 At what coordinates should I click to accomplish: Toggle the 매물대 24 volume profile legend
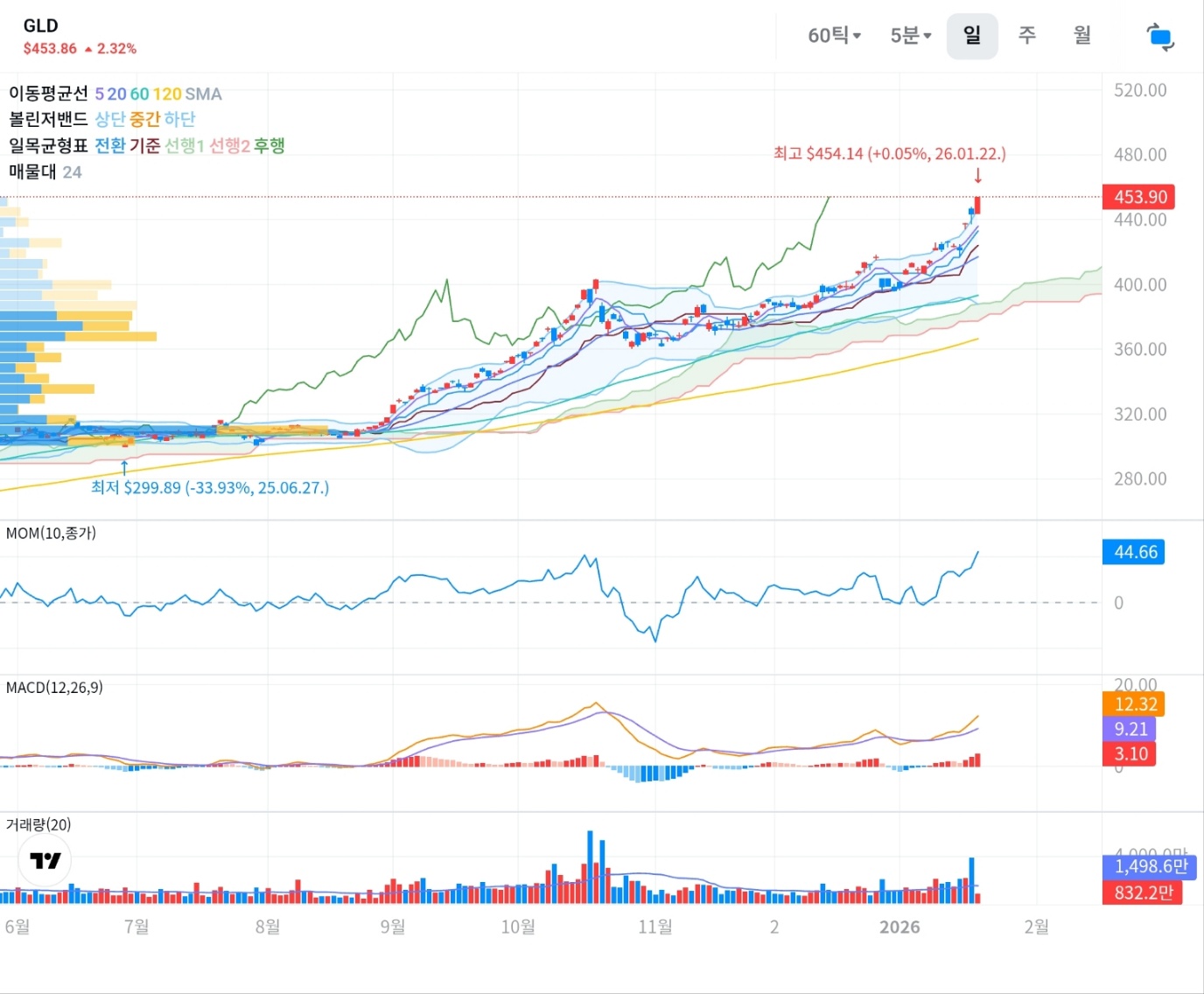click(x=45, y=171)
